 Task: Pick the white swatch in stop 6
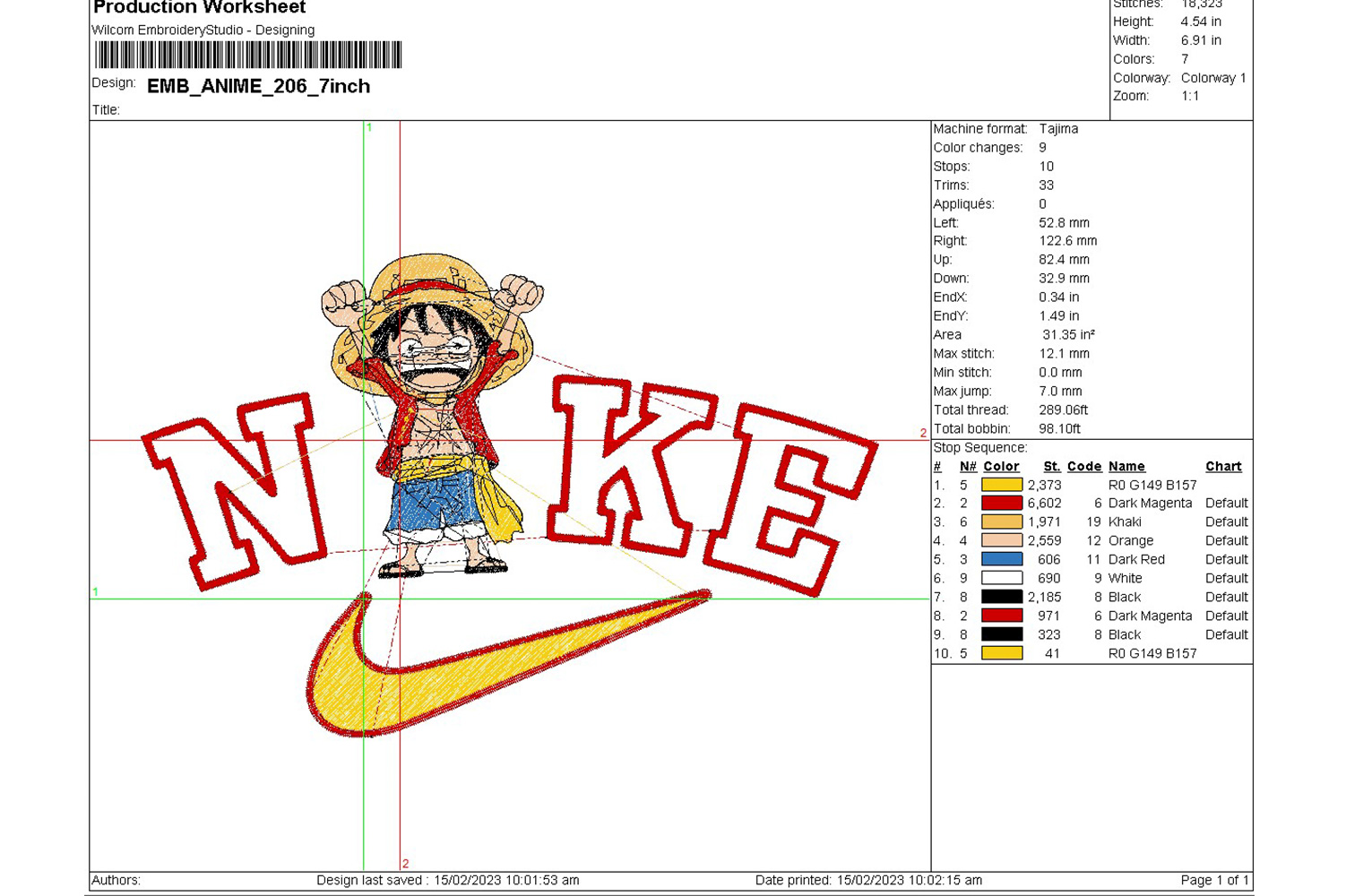coord(1001,579)
